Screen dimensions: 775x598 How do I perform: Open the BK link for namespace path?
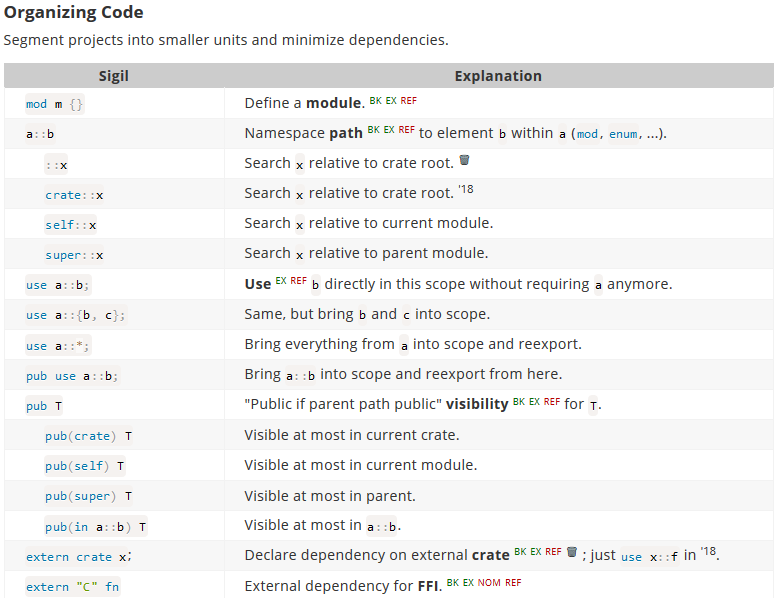click(373, 129)
